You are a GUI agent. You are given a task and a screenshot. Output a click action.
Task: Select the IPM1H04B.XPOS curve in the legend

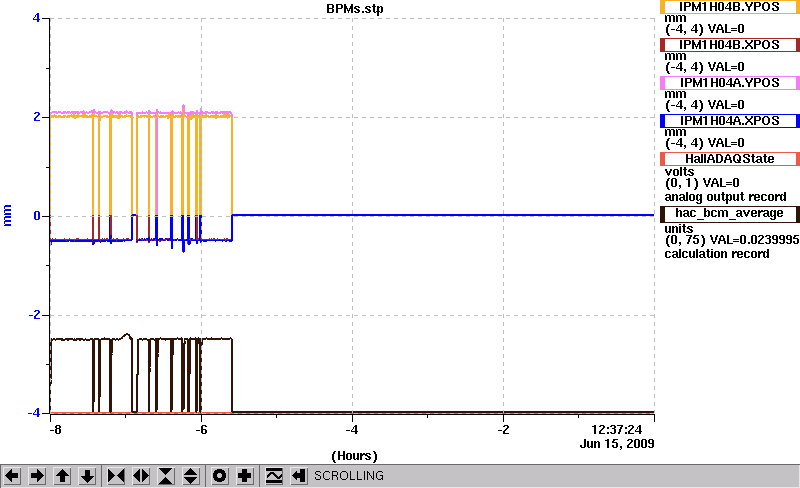pos(730,45)
